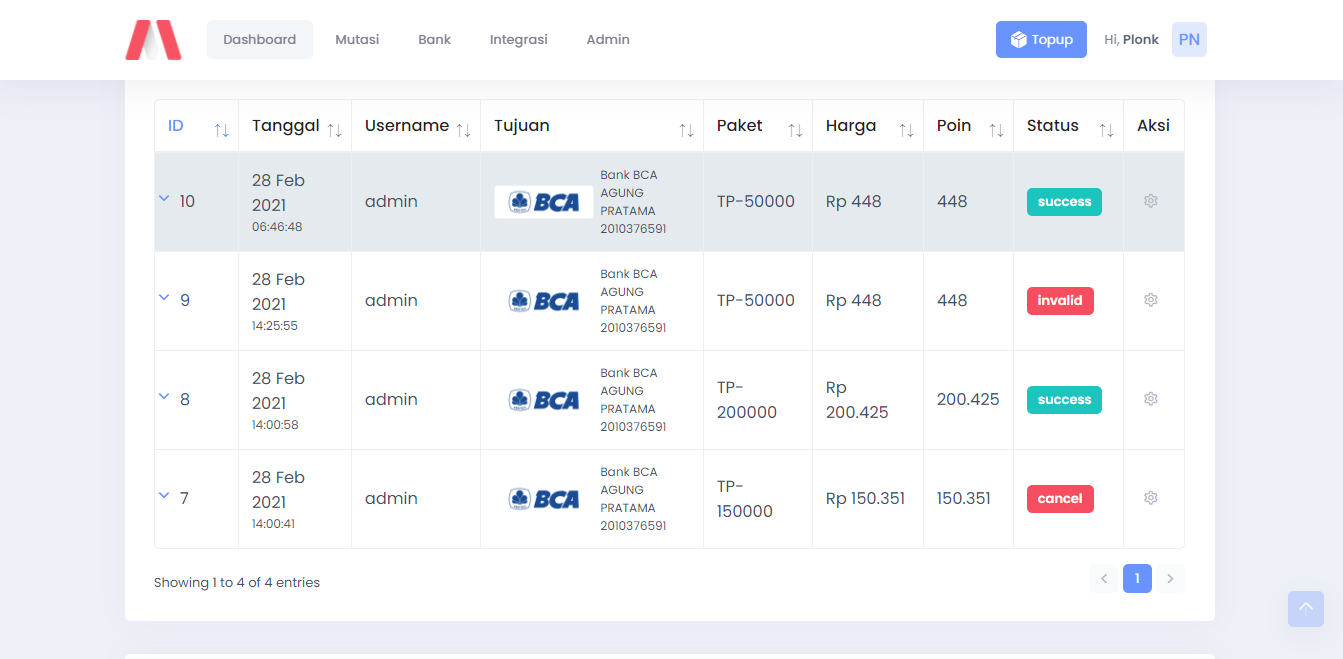The image size is (1343, 659).
Task: Expand row details for ID 10
Action: (165, 199)
